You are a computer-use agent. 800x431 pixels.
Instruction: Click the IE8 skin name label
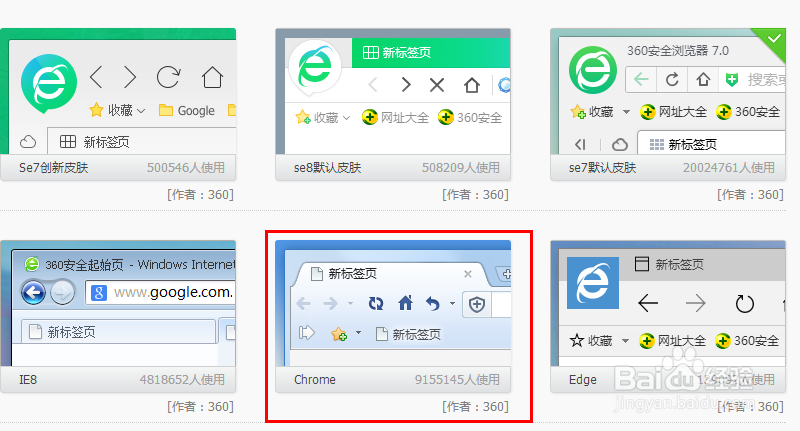pyautogui.click(x=28, y=379)
